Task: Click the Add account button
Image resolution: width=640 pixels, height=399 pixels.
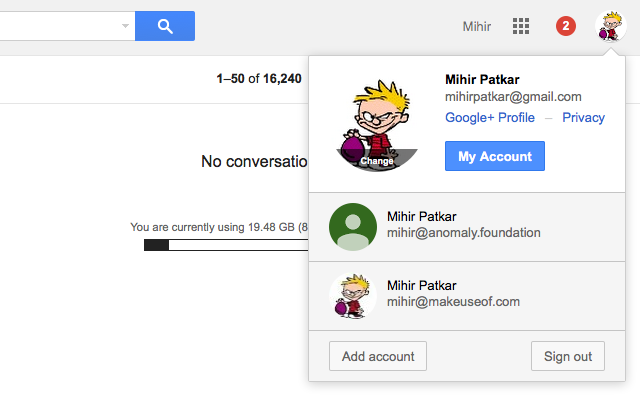Action: pyautogui.click(x=378, y=356)
